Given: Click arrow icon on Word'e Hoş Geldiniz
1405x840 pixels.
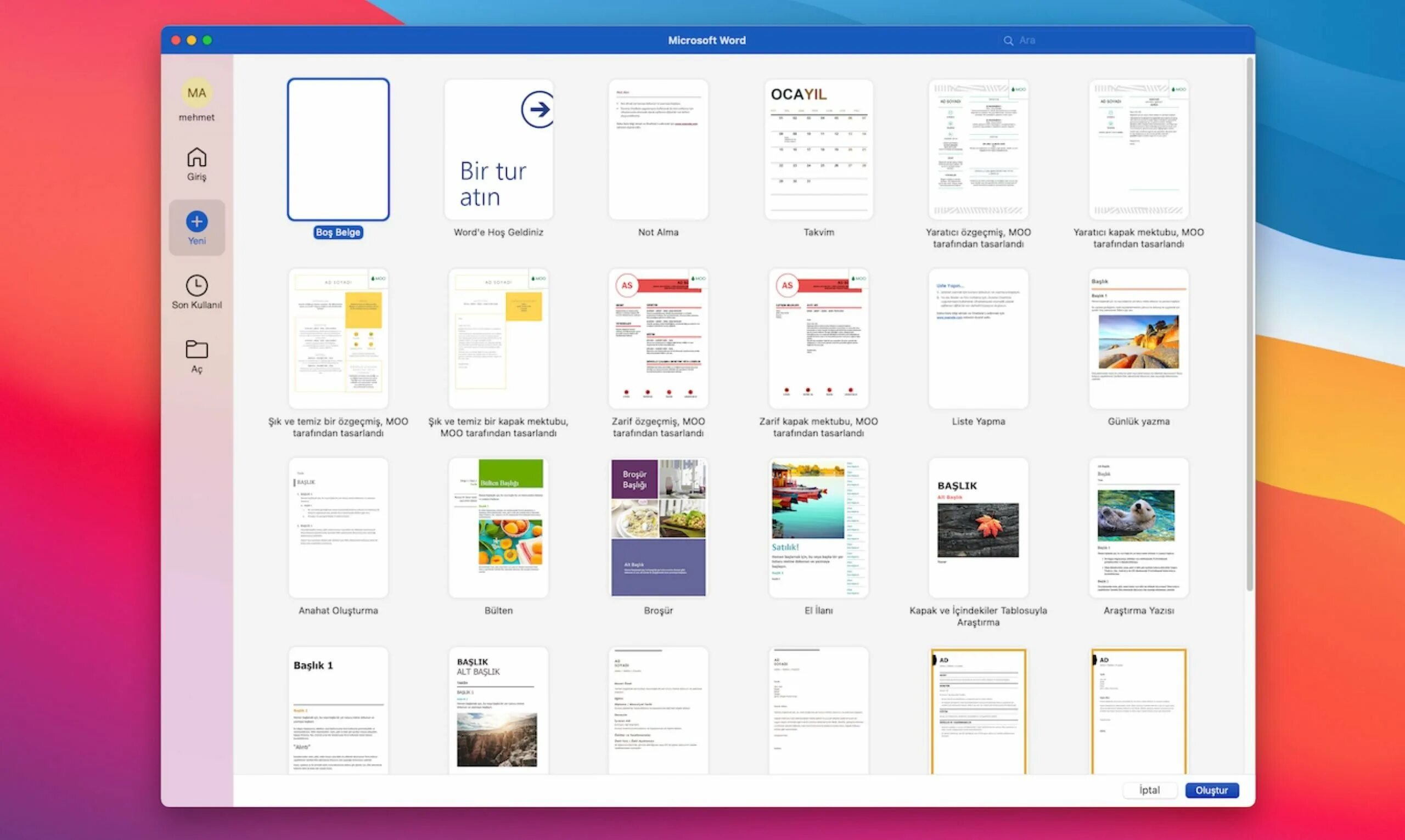Looking at the screenshot, I should pos(537,109).
